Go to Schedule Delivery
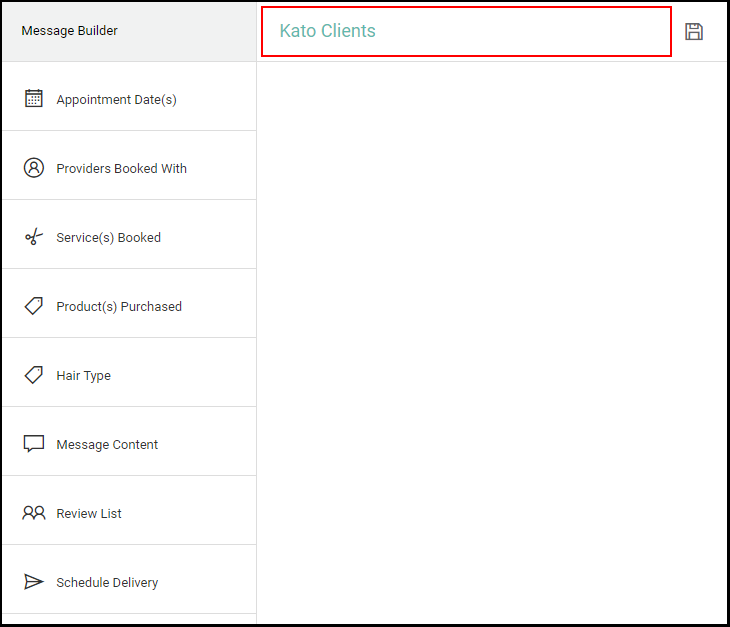 click(x=129, y=579)
